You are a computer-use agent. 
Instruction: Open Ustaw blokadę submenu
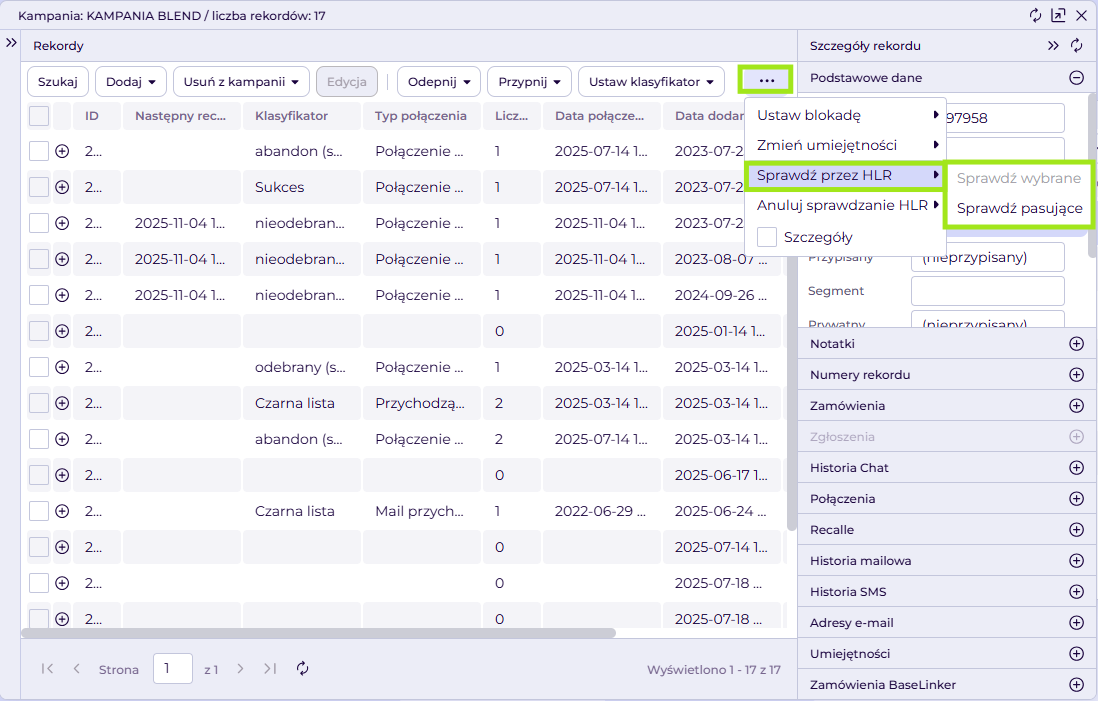tap(845, 115)
